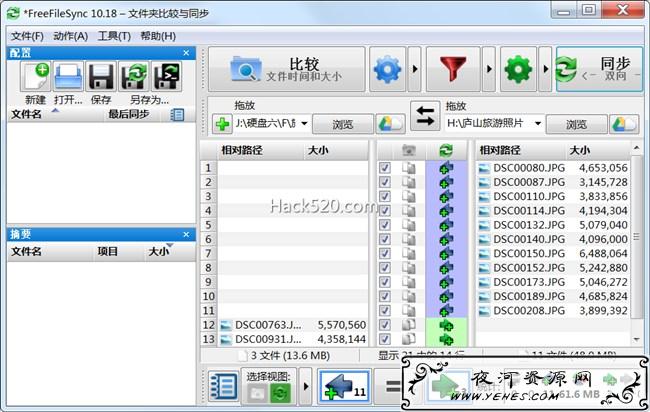Close the Configuration panel
650x412 pixels.
coord(186,53)
